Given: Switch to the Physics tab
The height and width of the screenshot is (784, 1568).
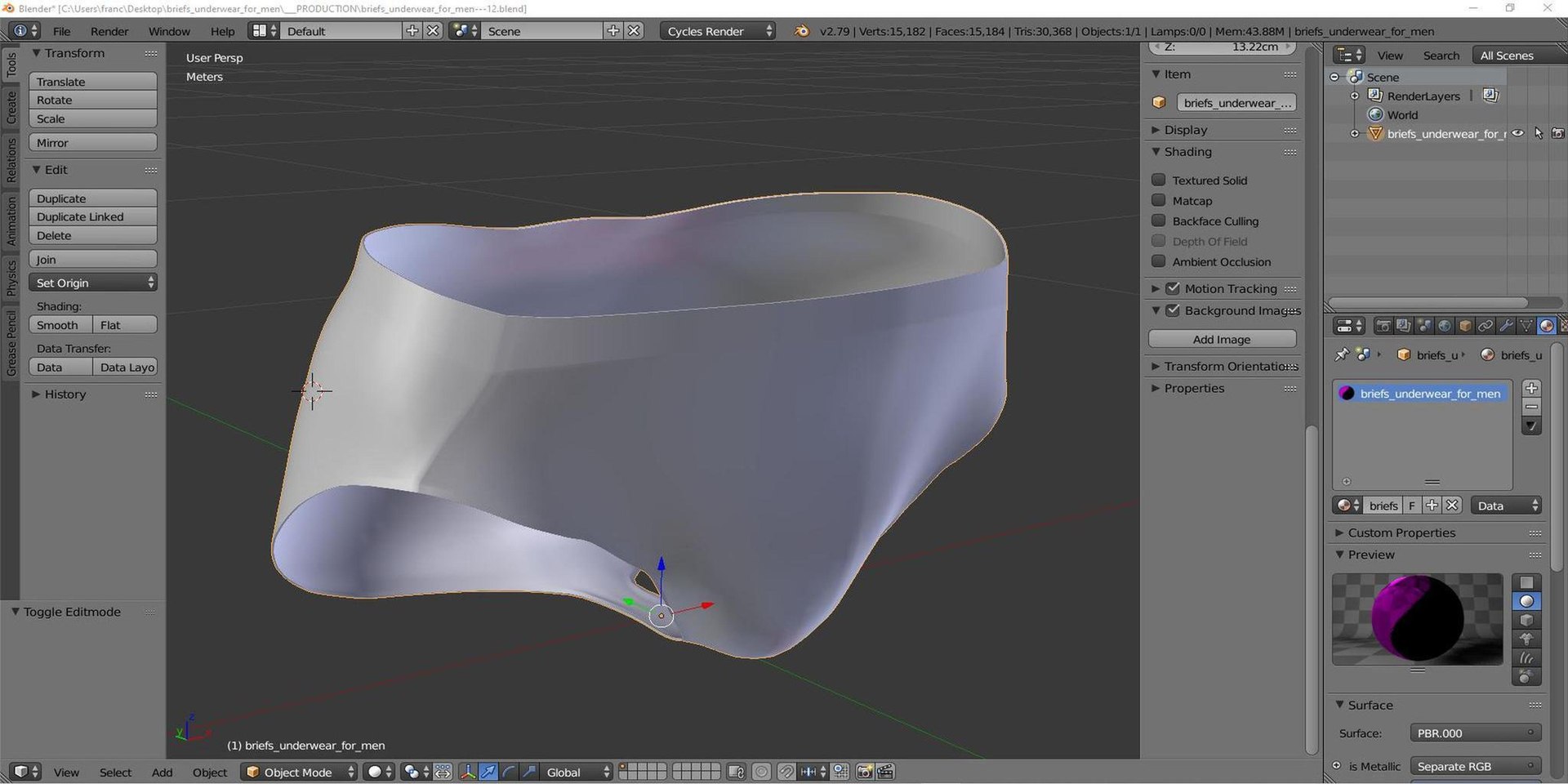Looking at the screenshot, I should [11, 278].
